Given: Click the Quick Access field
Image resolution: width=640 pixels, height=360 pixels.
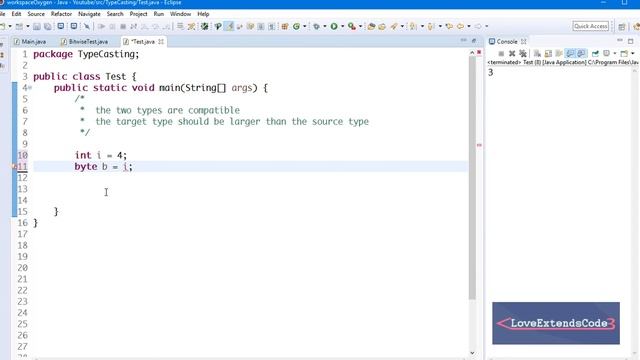Looking at the screenshot, I should pos(590,26).
